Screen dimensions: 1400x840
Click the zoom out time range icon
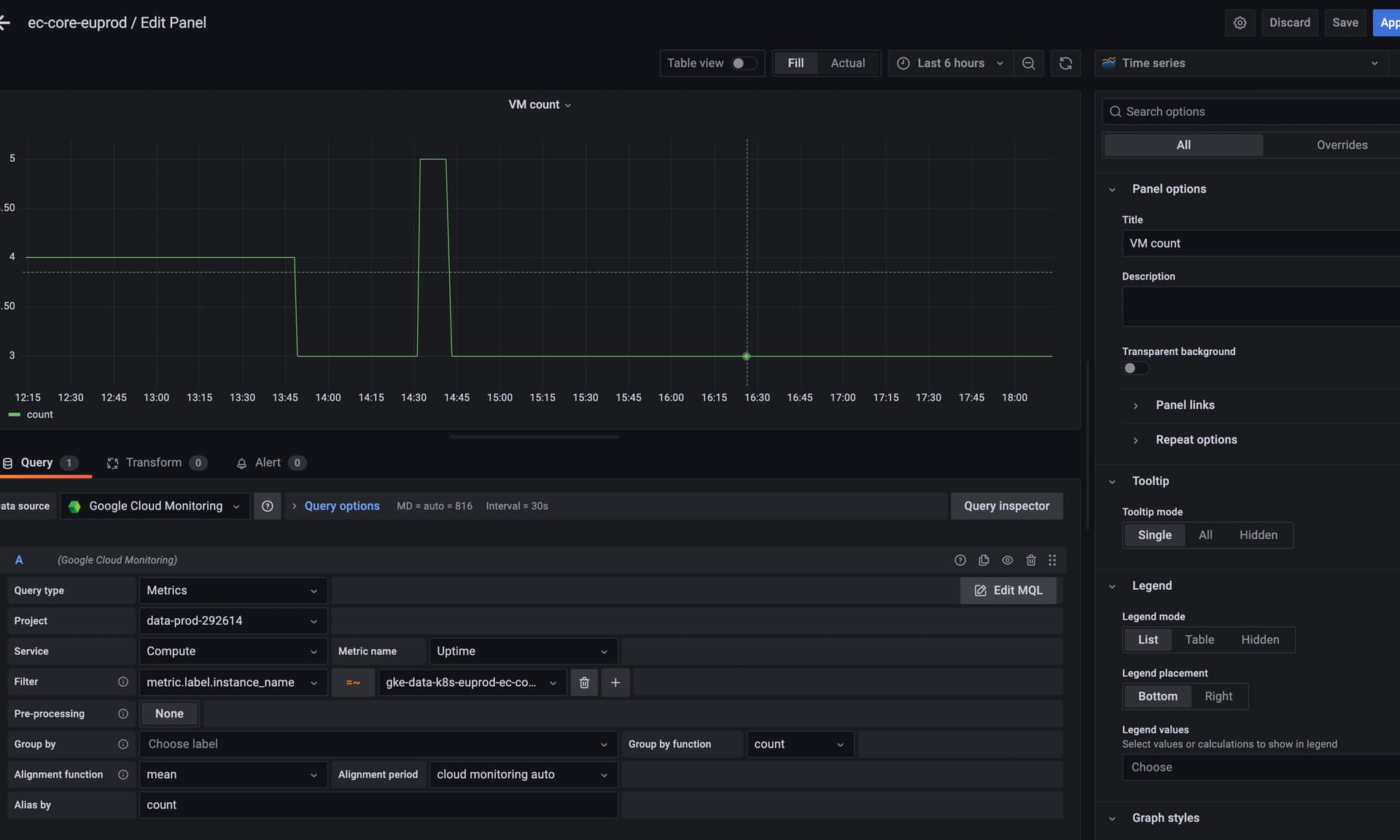[1028, 63]
